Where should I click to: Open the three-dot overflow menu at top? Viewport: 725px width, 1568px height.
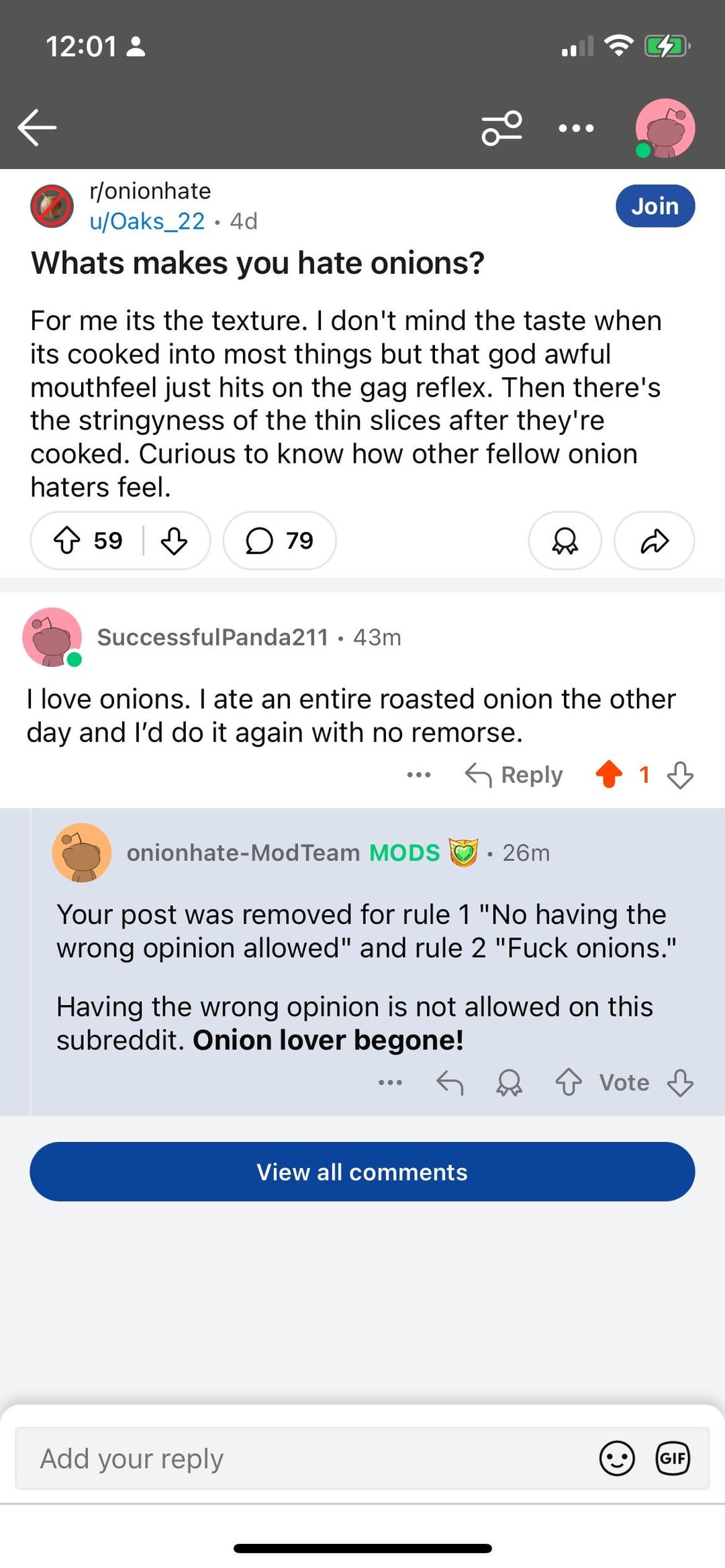576,127
